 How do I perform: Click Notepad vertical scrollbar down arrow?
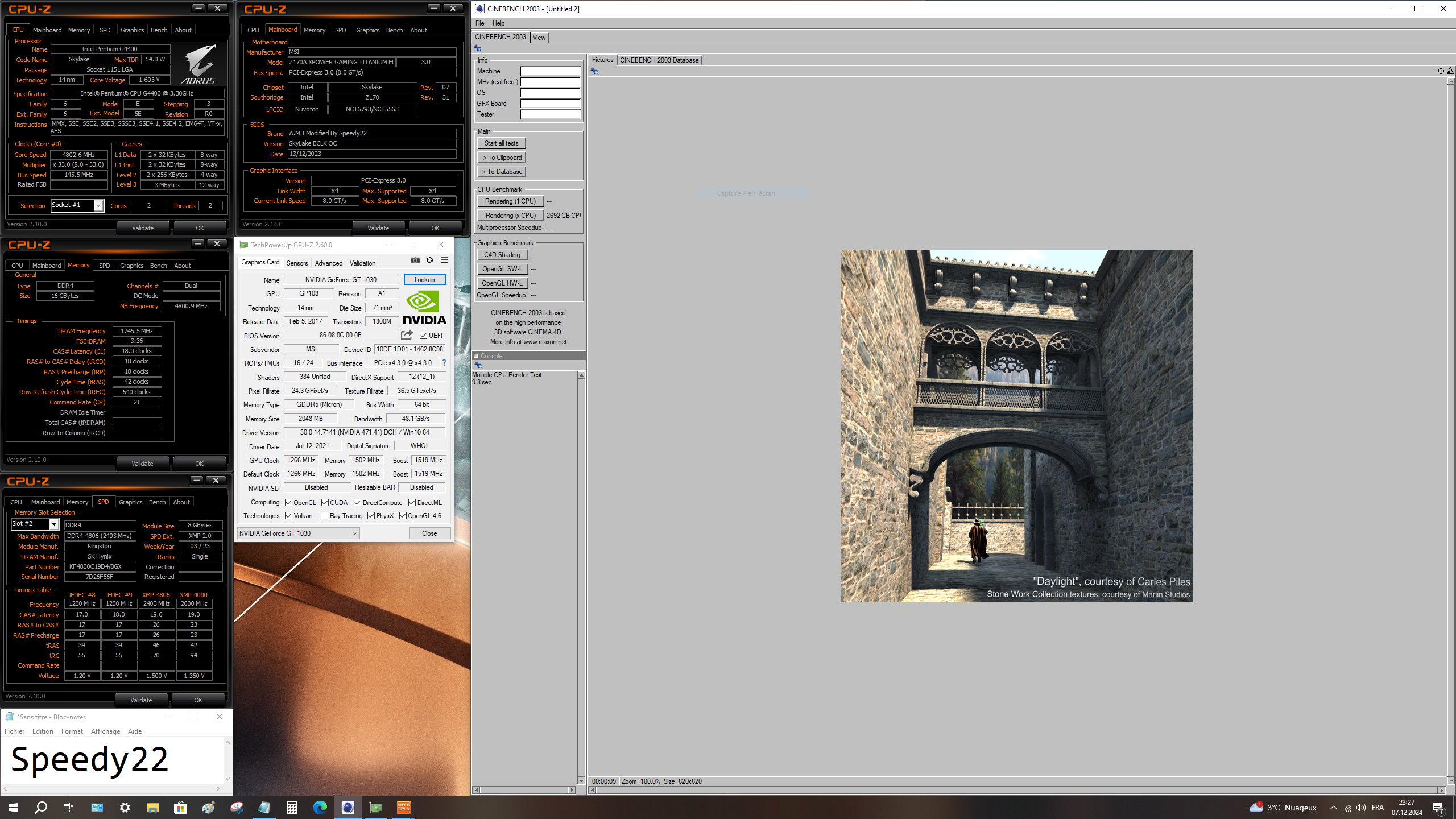pos(227,779)
